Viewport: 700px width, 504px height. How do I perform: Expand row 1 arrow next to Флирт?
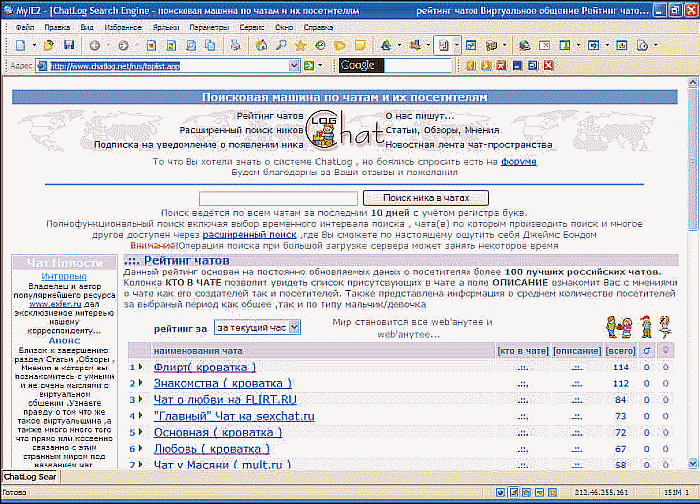141,367
